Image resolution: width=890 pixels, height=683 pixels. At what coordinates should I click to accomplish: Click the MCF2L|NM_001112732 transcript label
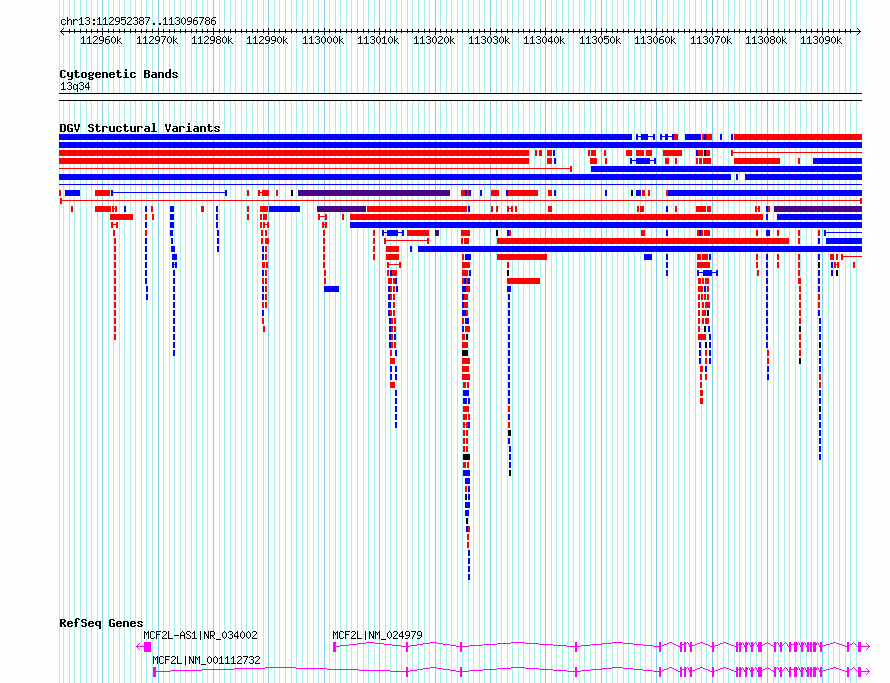click(207, 660)
